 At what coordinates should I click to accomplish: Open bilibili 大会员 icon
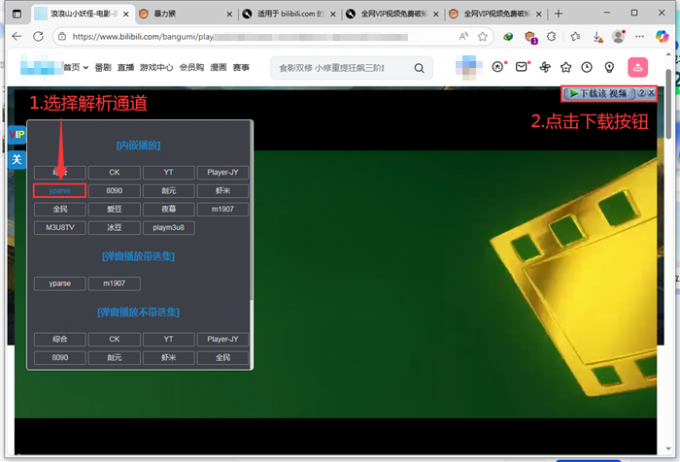click(x=498, y=67)
